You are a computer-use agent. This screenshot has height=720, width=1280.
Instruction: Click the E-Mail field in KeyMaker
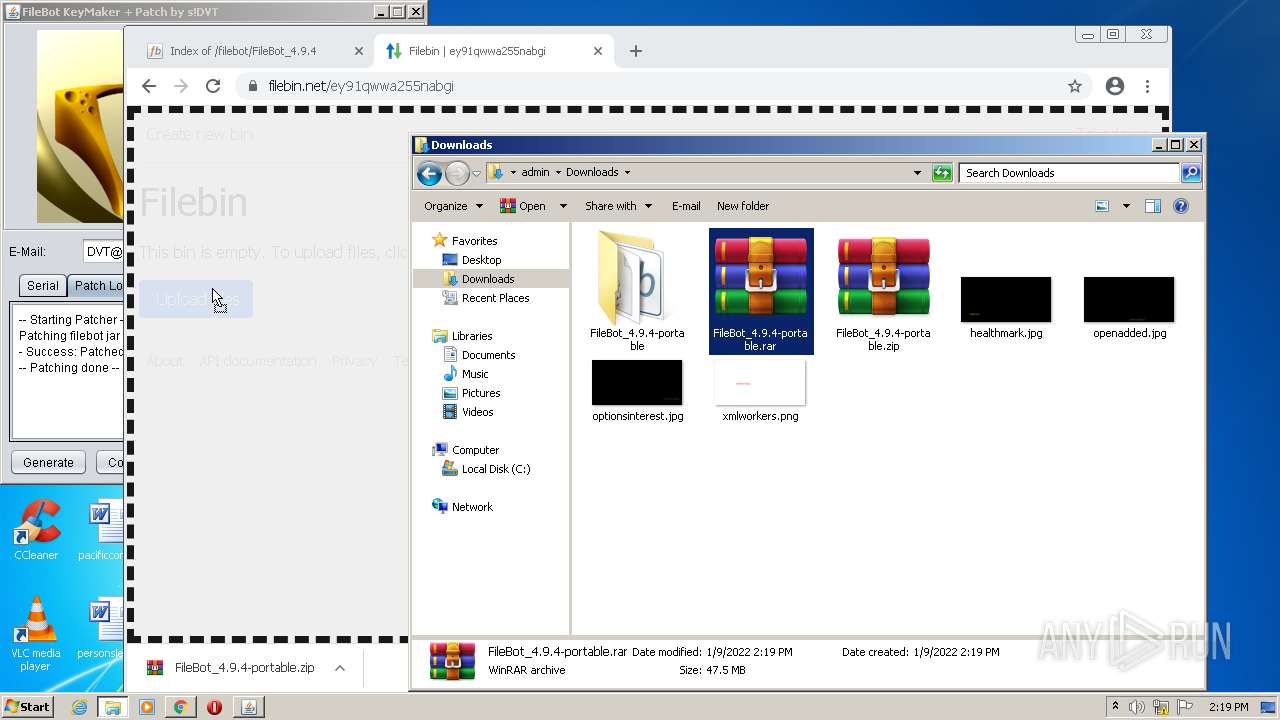click(103, 252)
